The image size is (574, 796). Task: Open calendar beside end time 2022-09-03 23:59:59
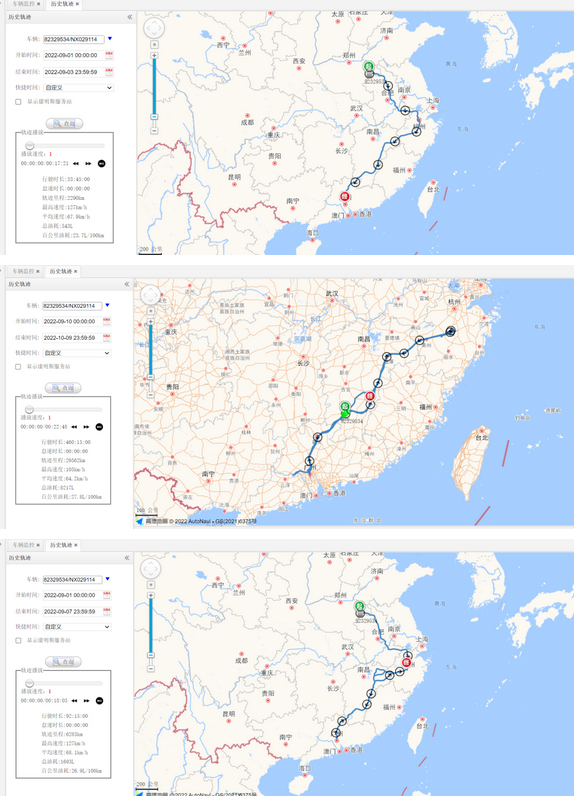coord(109,72)
